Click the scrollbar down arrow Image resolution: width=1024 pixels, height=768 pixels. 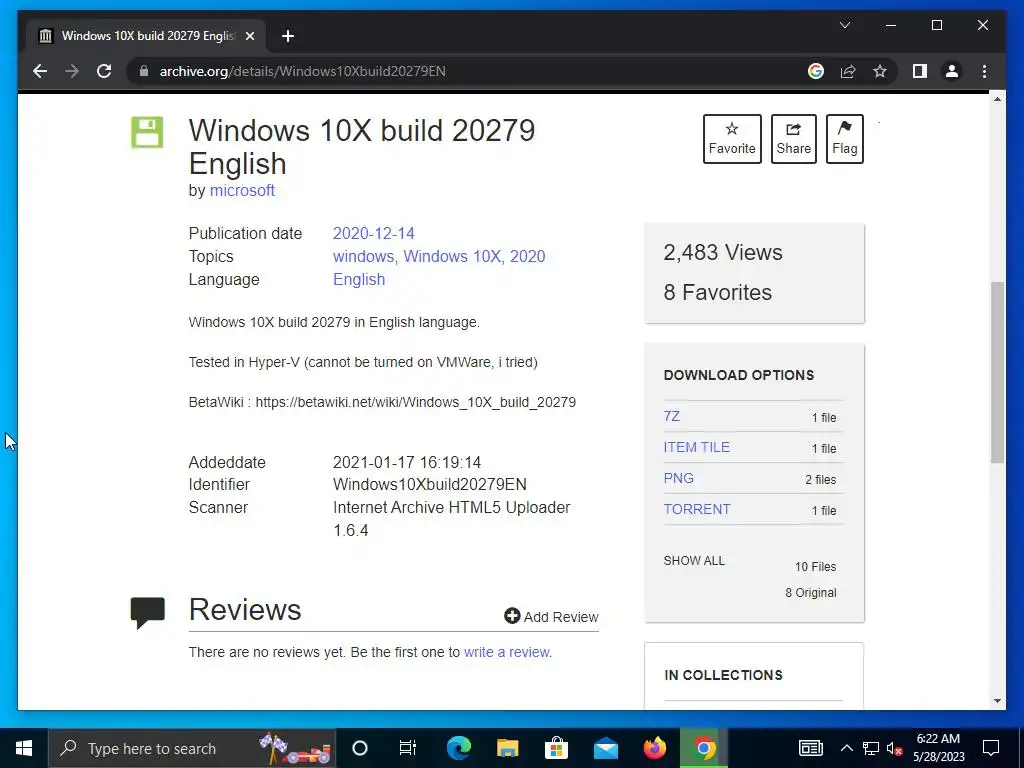[997, 701]
